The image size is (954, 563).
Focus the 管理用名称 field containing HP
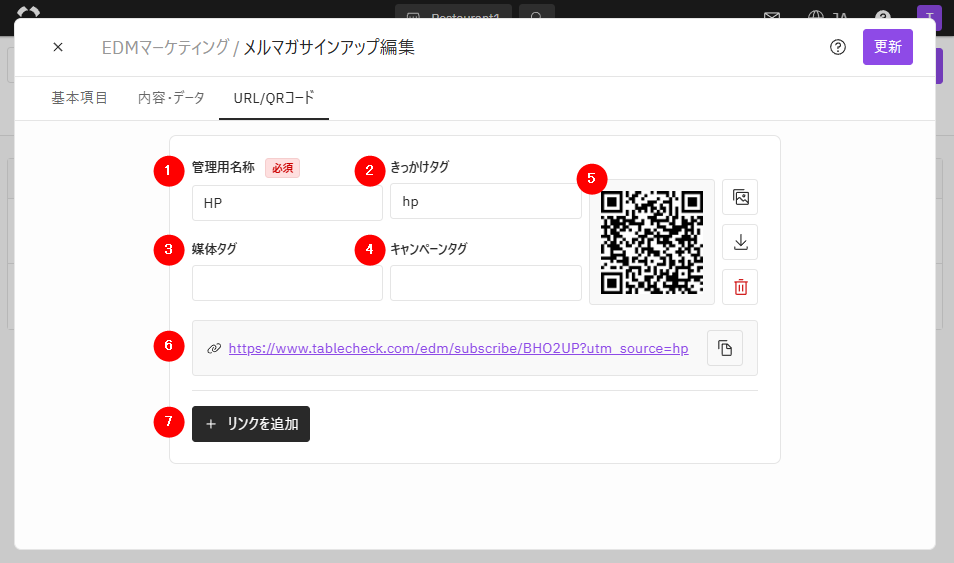click(x=287, y=203)
